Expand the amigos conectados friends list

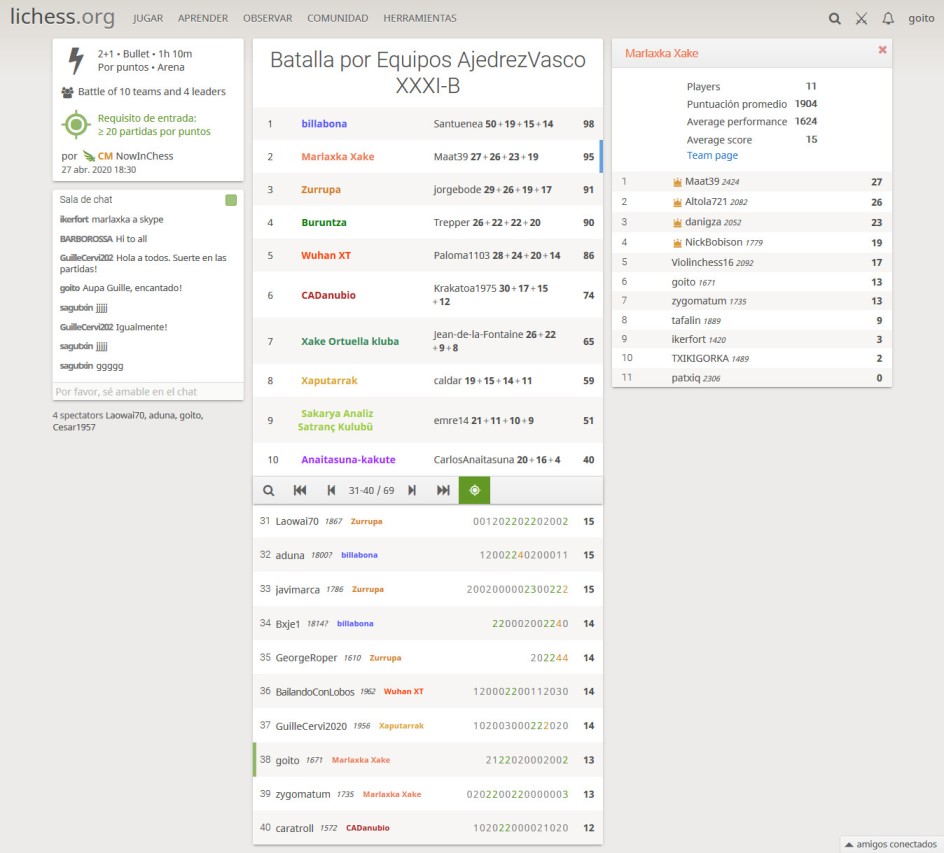click(x=891, y=843)
